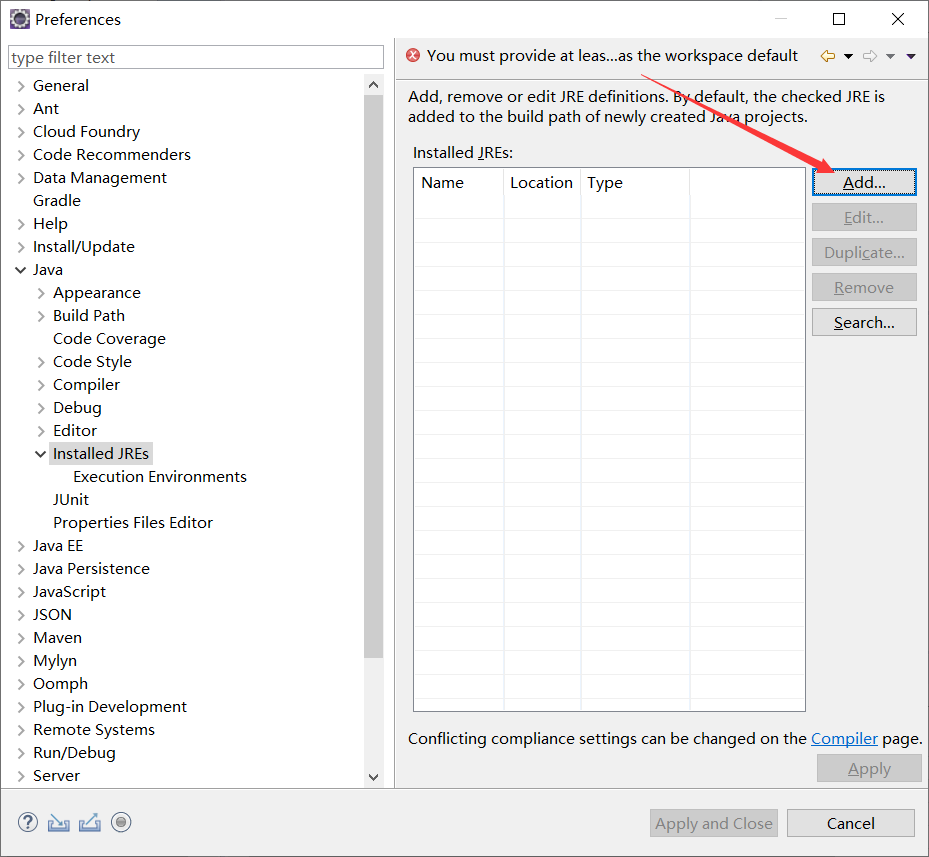Collapse the Java tree node

click(x=21, y=270)
